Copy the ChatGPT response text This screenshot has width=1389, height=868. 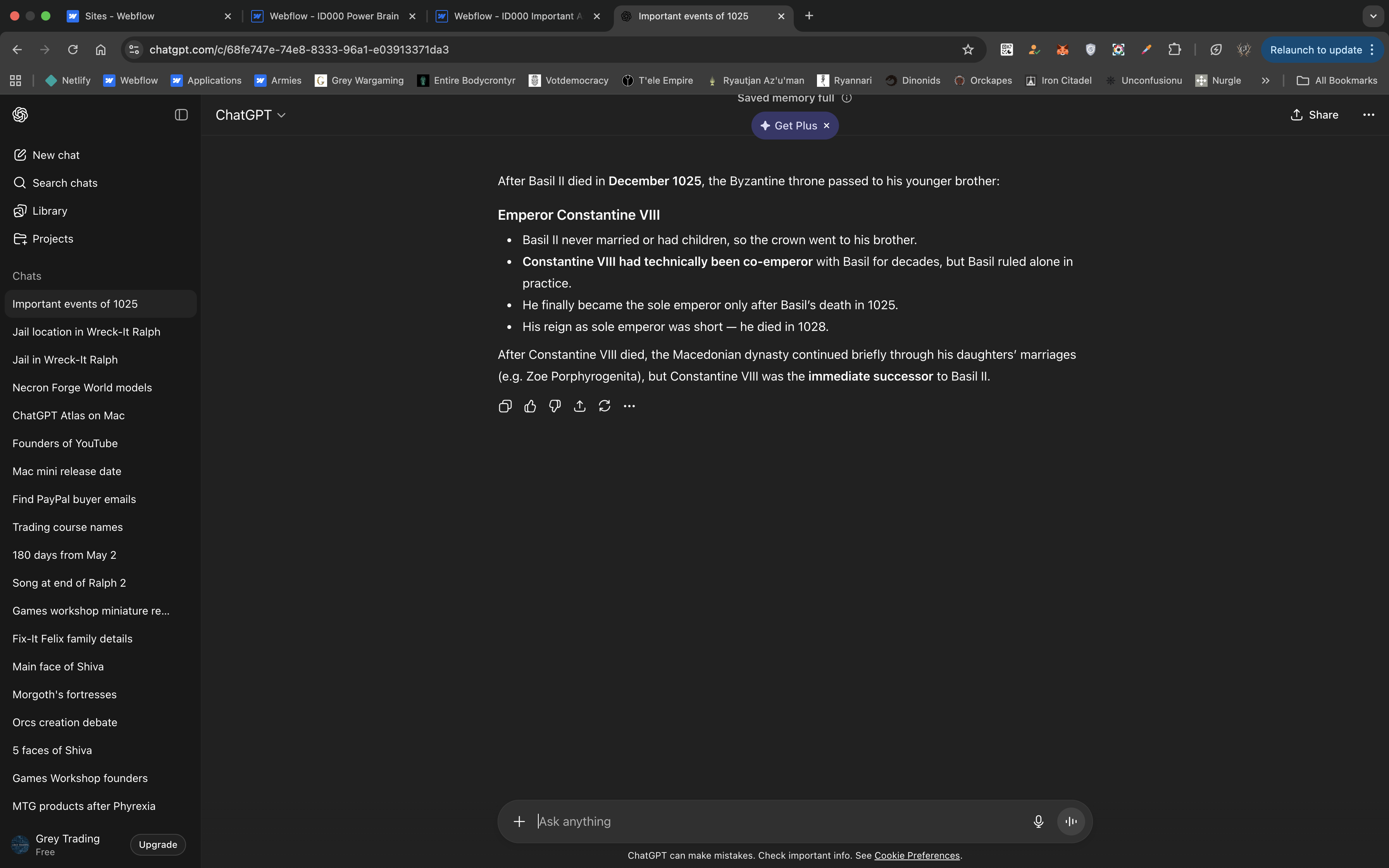click(x=505, y=406)
